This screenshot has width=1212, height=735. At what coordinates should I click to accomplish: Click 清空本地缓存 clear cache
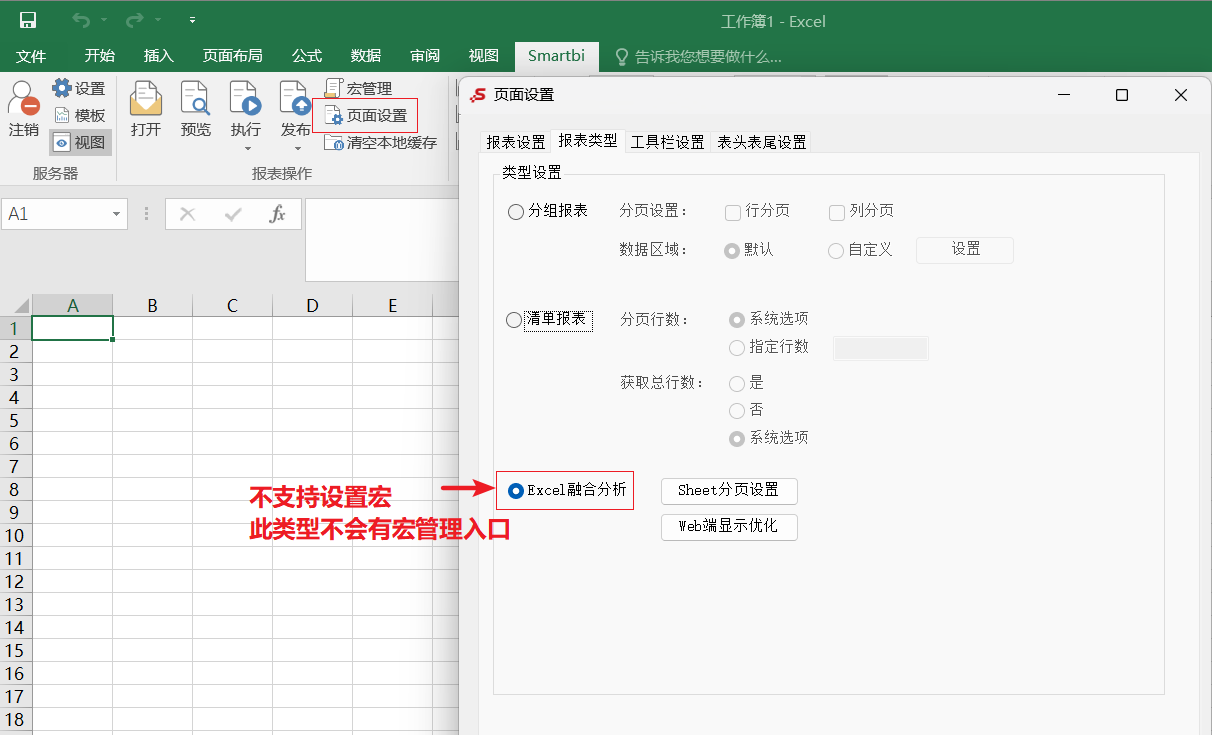coord(380,142)
